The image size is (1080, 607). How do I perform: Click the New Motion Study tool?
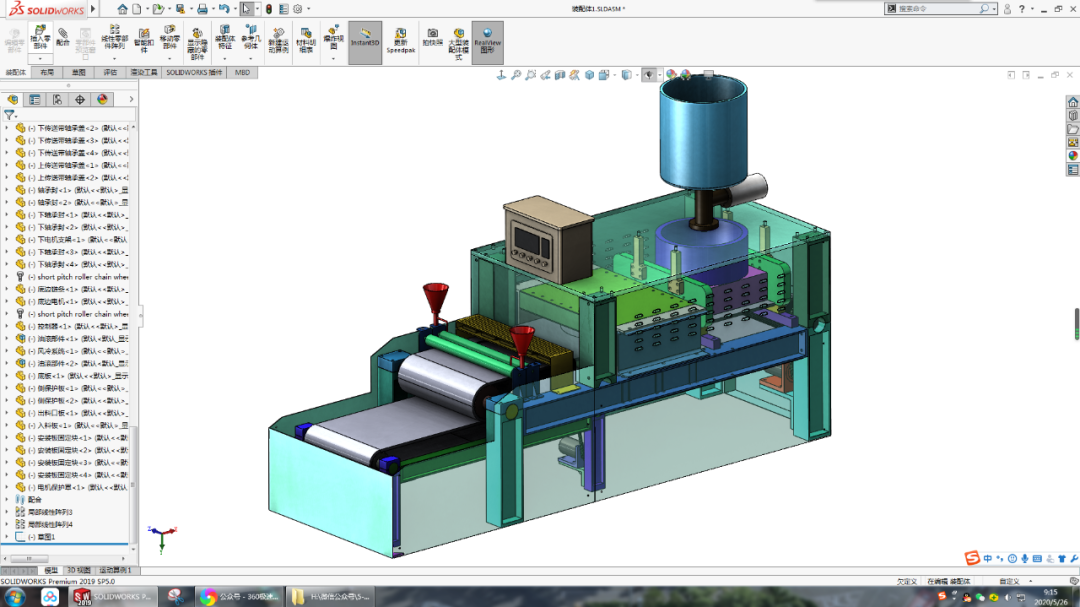[x=278, y=41]
